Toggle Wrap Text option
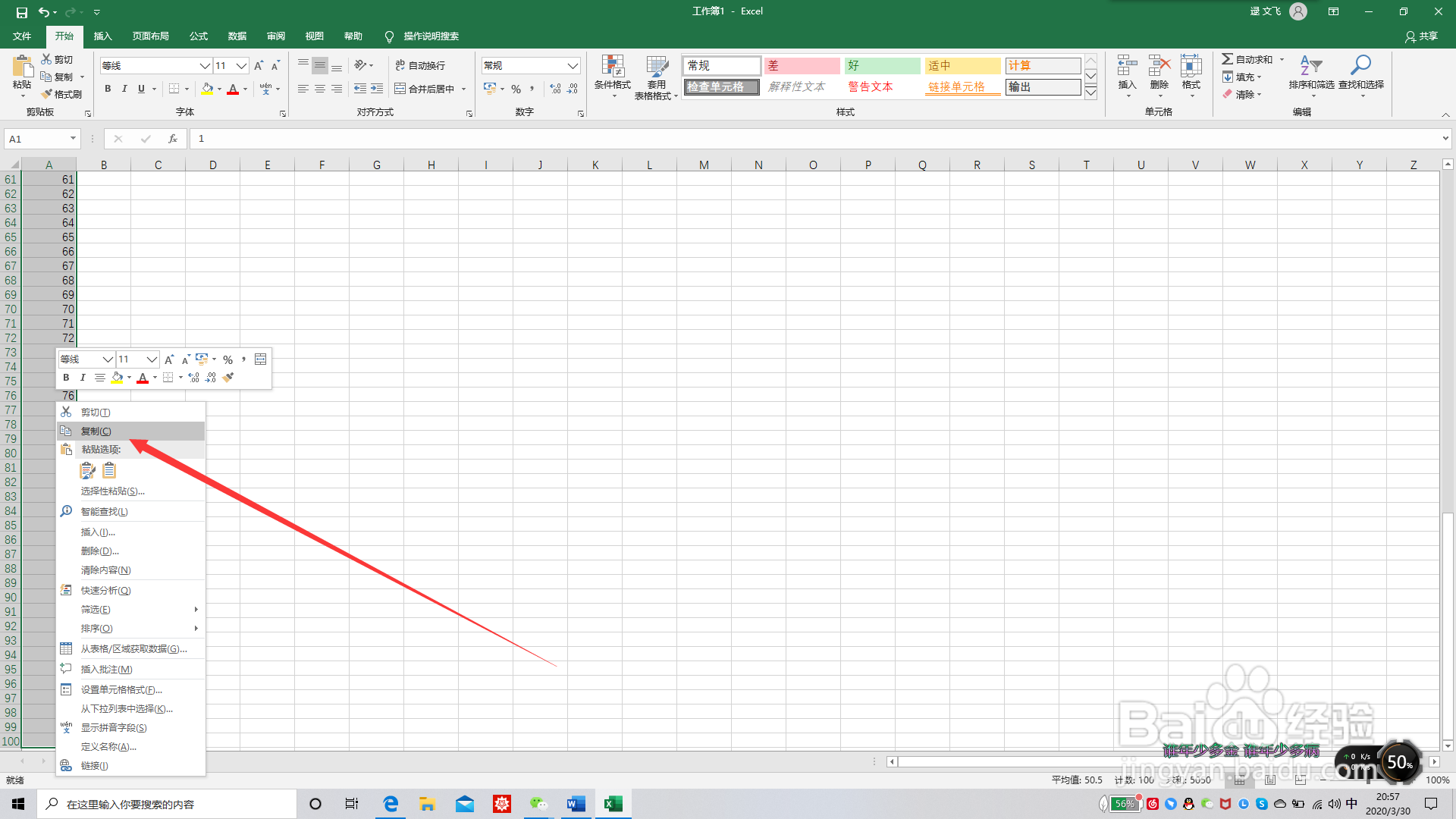This screenshot has height=819, width=1456. click(x=421, y=66)
